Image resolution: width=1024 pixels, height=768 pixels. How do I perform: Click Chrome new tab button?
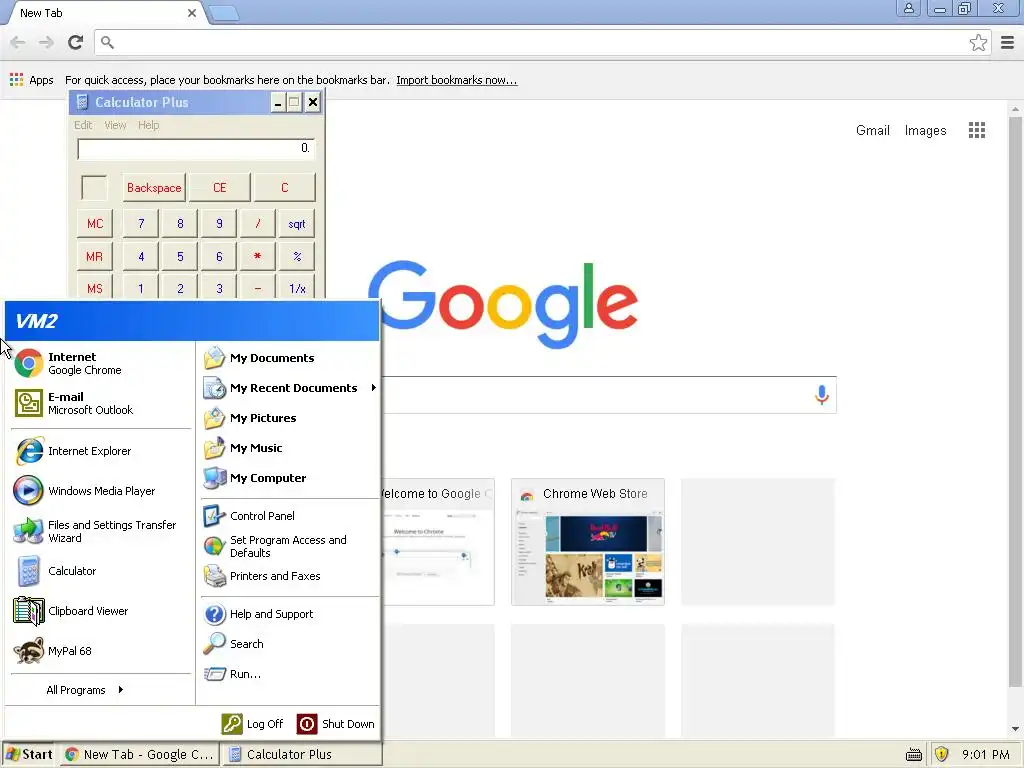click(x=224, y=13)
